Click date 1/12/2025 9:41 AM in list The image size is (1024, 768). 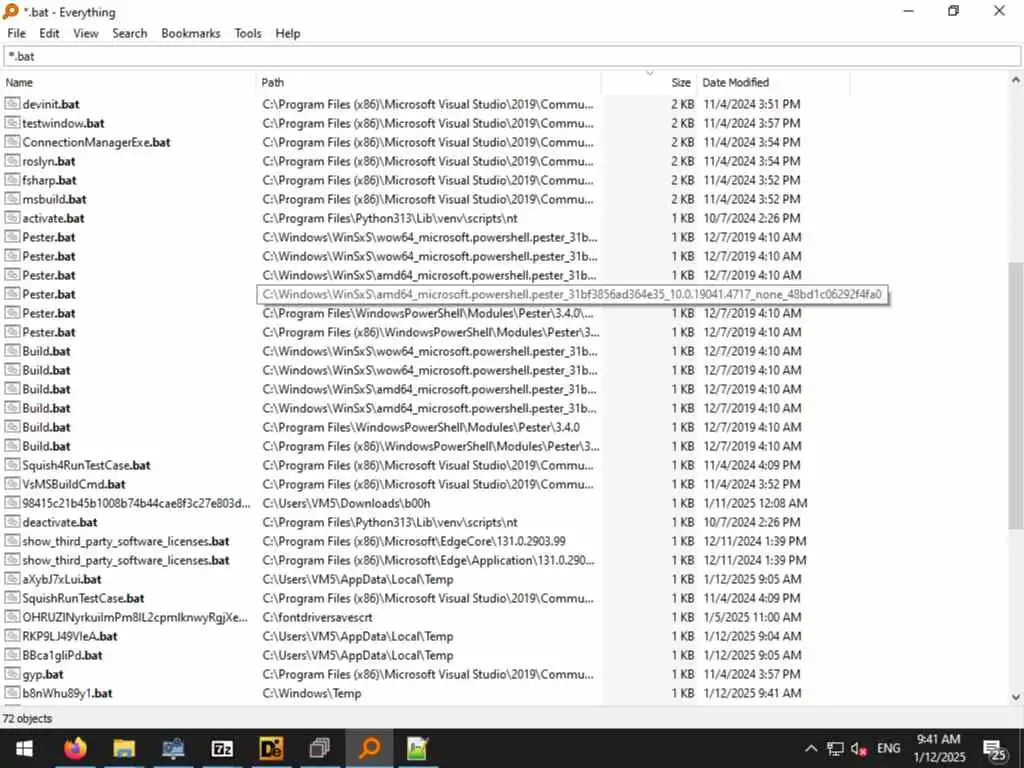pos(752,693)
